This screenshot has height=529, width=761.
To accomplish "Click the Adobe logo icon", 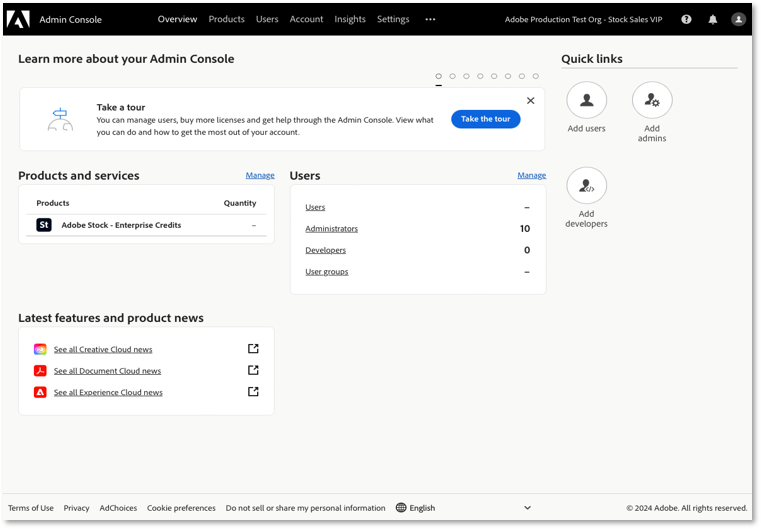I will coord(18,19).
